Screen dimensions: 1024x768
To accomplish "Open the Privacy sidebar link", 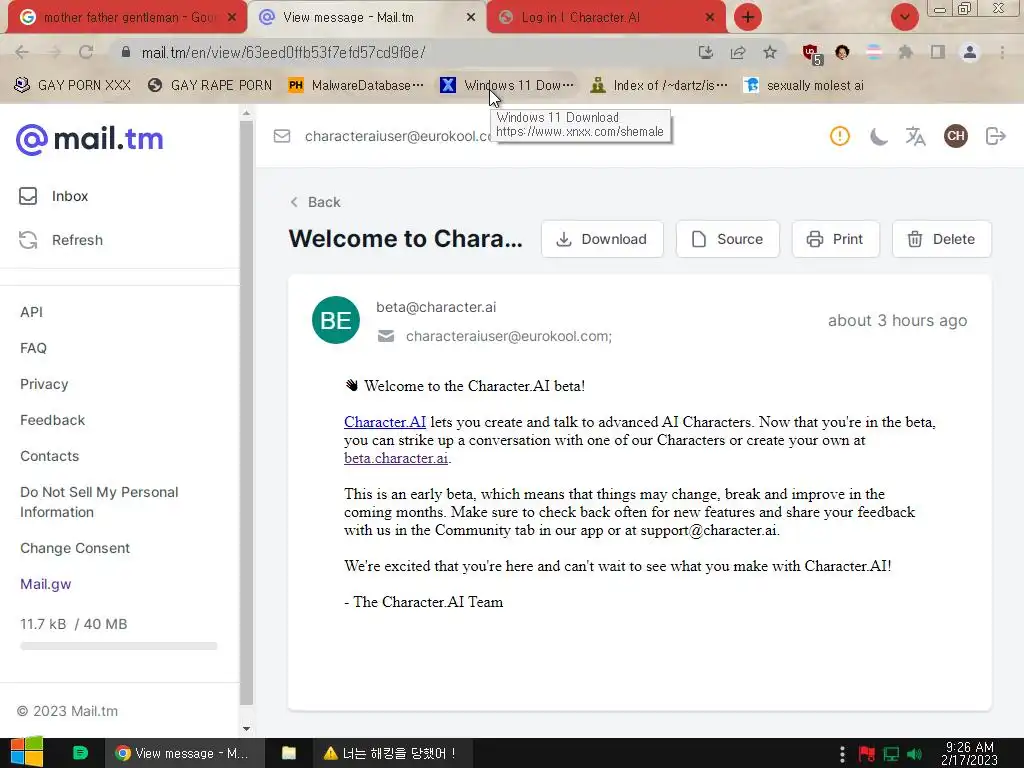I will (44, 384).
